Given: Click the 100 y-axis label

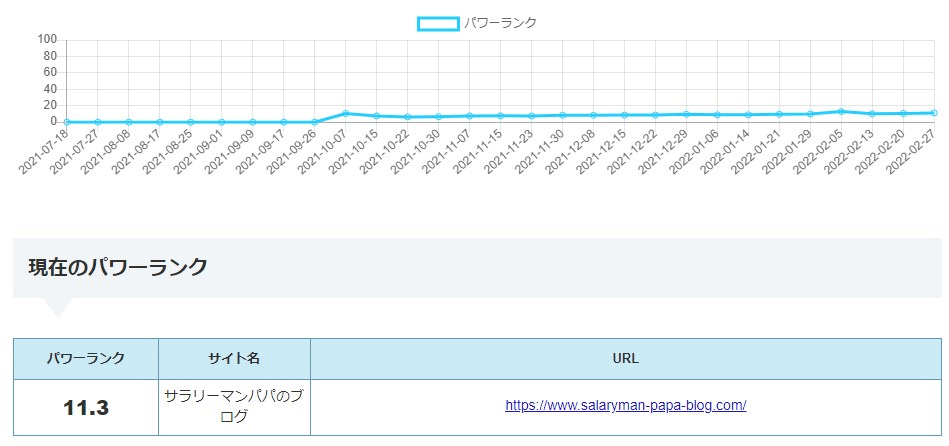Looking at the screenshot, I should 46,39.
